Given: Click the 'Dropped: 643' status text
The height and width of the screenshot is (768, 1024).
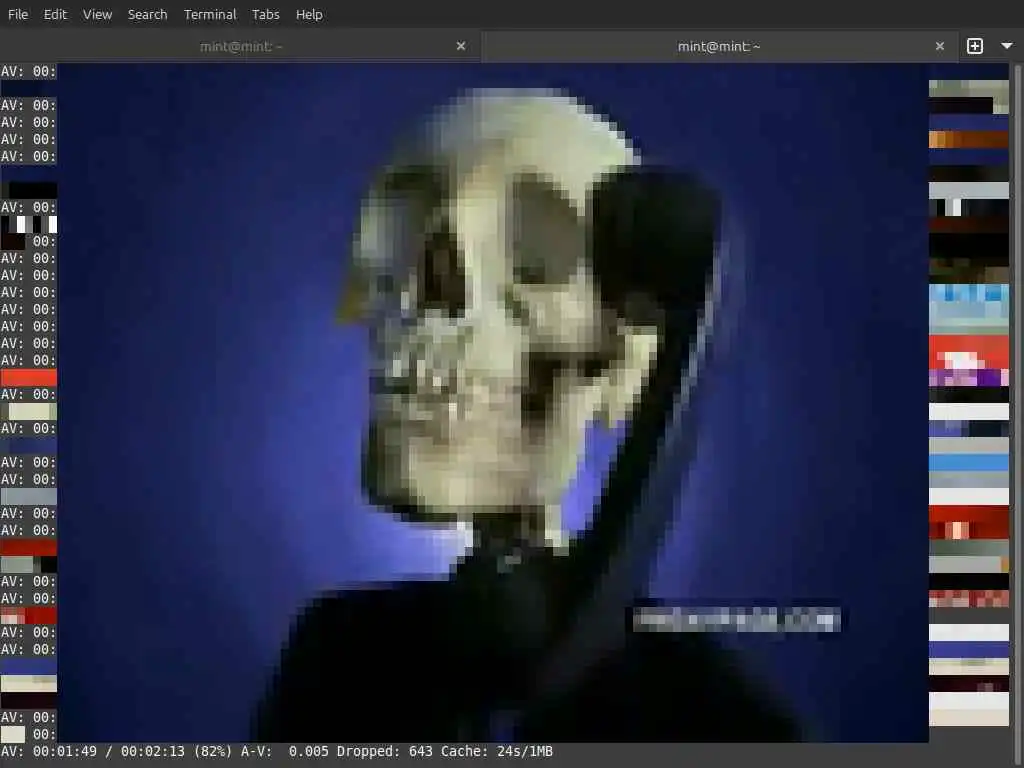Looking at the screenshot, I should click(x=384, y=752).
